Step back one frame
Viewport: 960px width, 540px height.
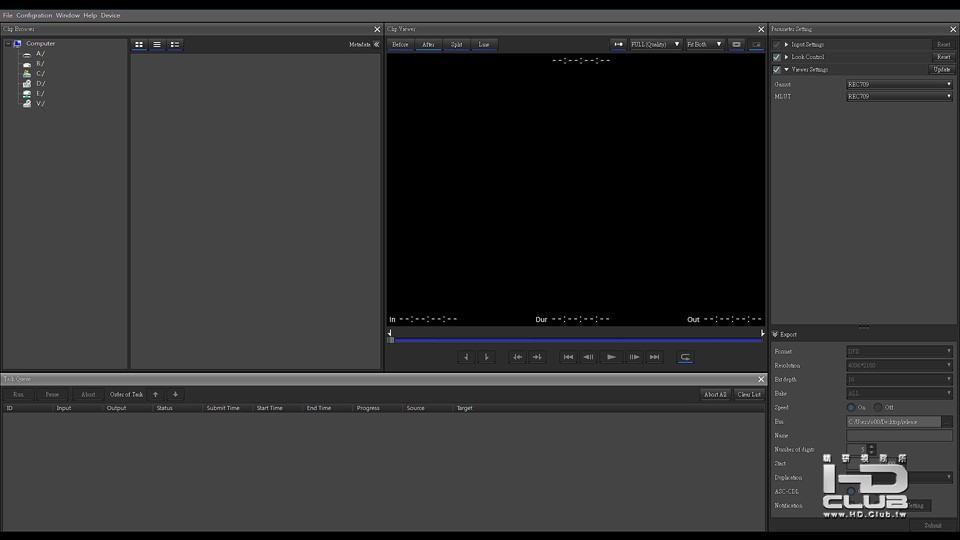[x=588, y=357]
